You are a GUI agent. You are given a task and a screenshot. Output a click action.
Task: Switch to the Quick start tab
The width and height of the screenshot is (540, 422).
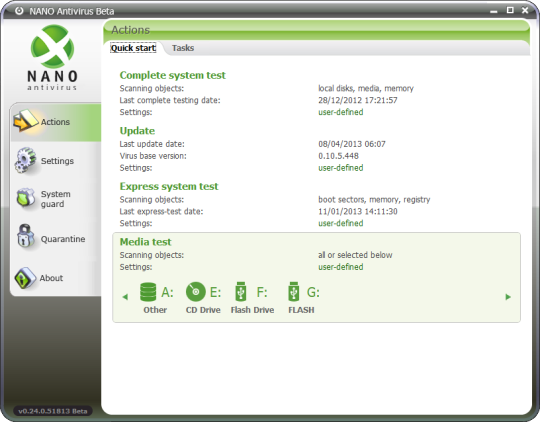[133, 48]
